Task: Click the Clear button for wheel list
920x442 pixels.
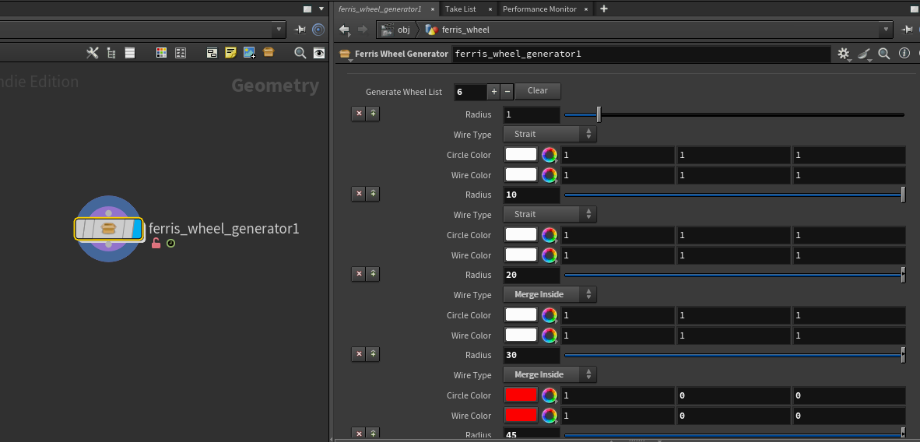Action: click(x=537, y=91)
